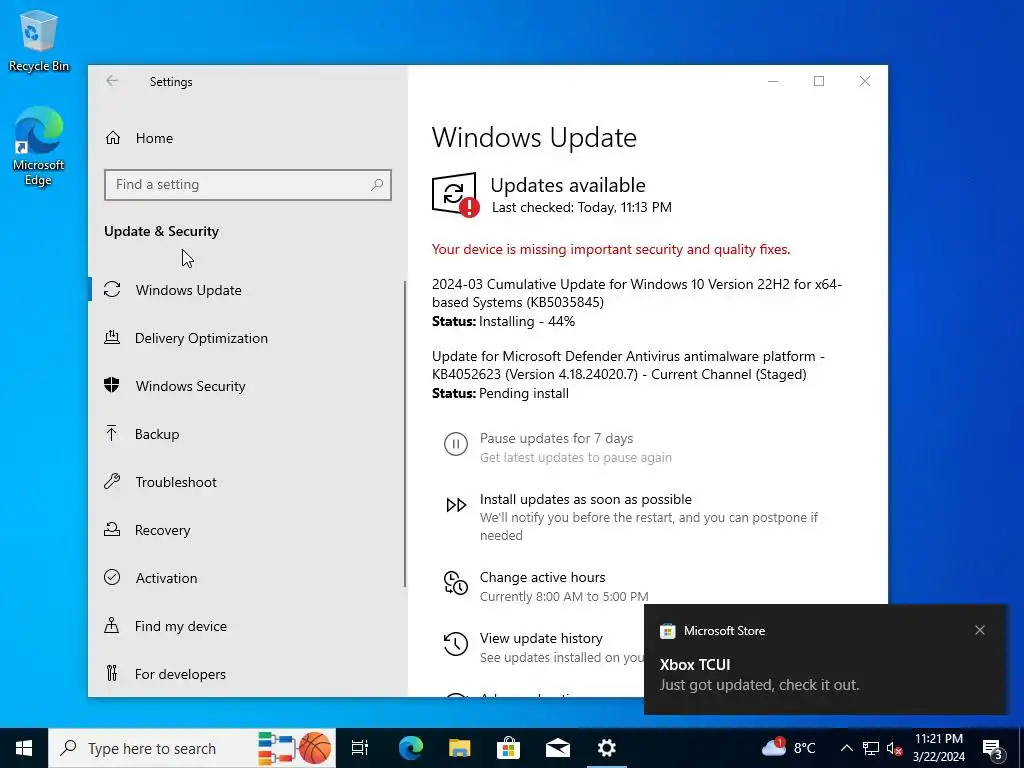Open View update history option
This screenshot has height=768, width=1024.
coord(541,638)
